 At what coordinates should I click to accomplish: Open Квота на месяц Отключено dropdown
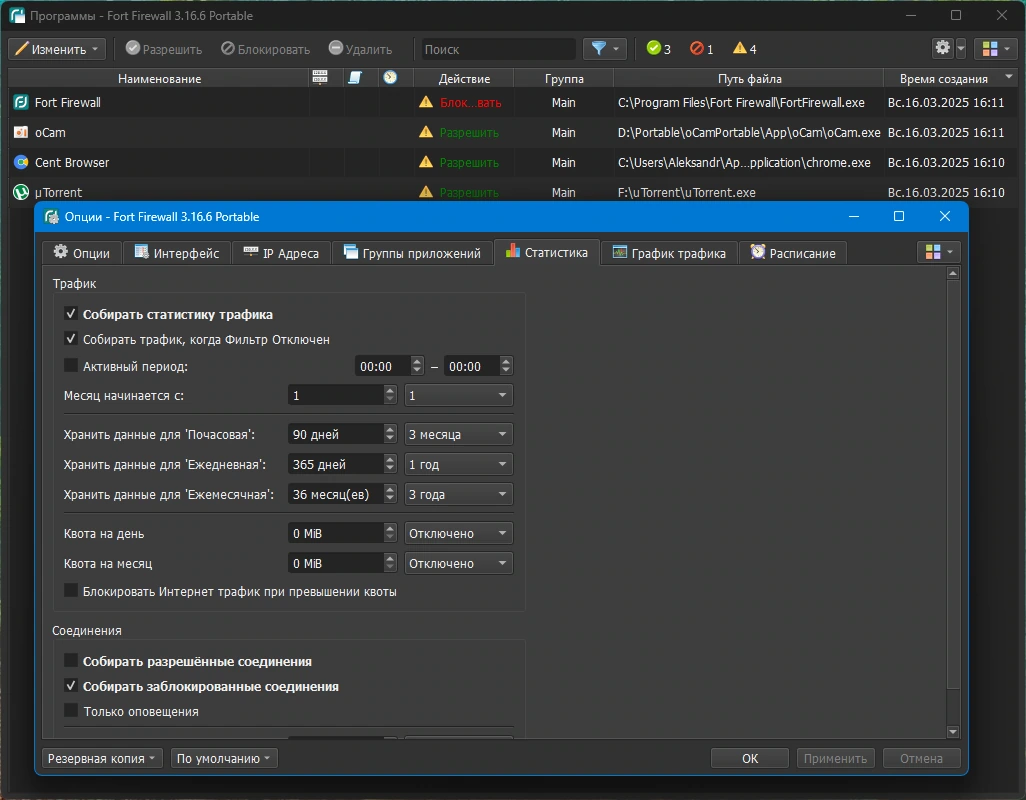pos(459,563)
